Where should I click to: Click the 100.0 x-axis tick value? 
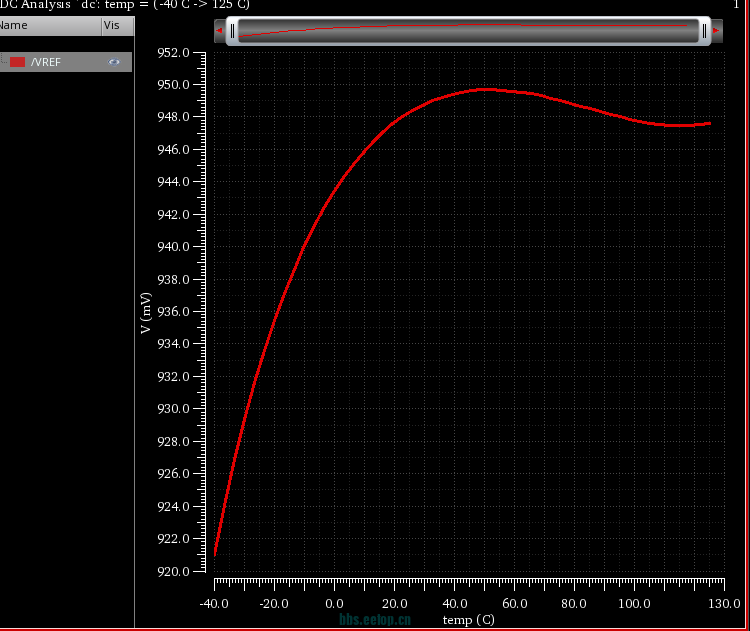pyautogui.click(x=634, y=604)
